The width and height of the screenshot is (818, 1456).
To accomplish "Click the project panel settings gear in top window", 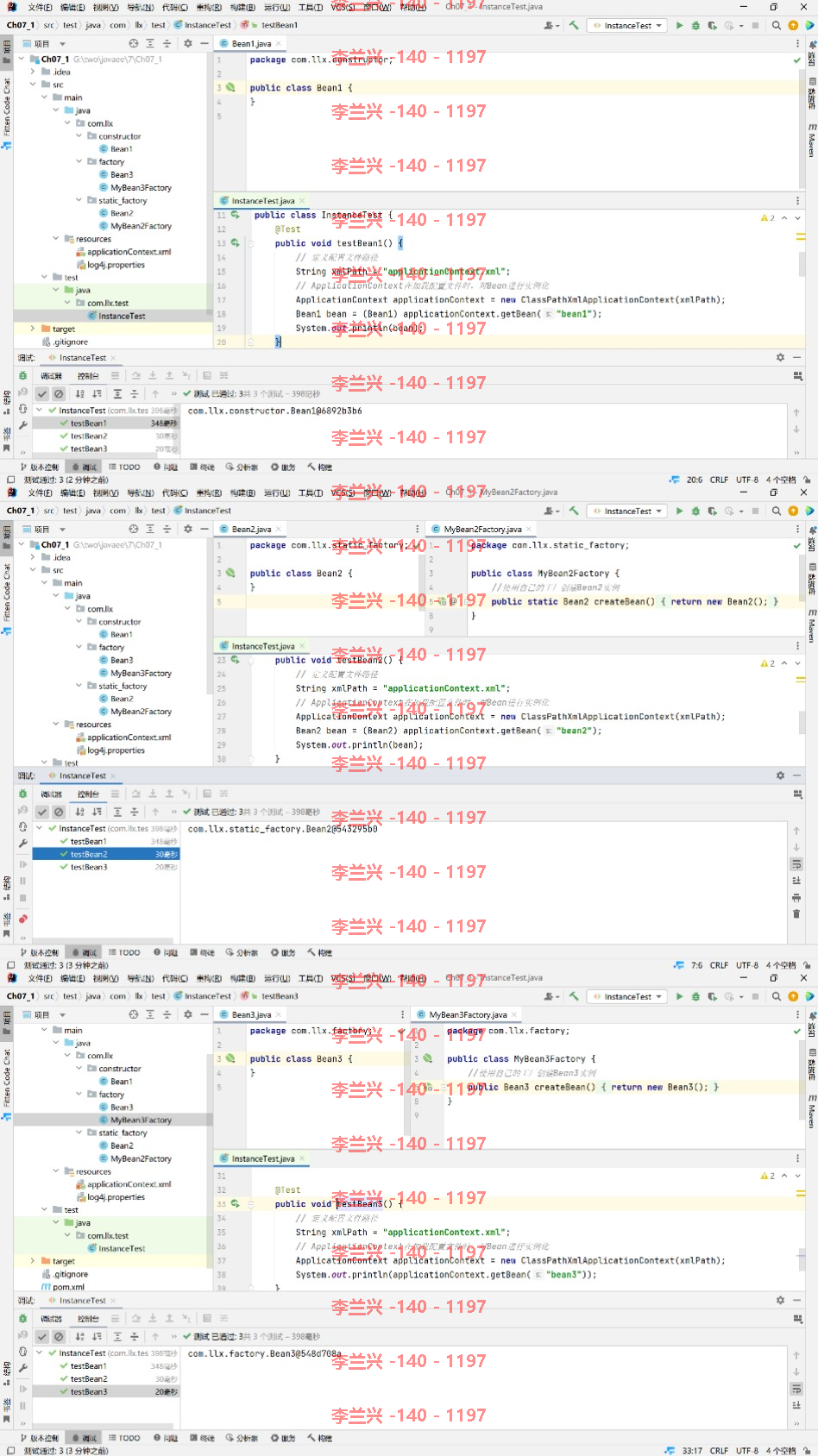I will pos(188,43).
